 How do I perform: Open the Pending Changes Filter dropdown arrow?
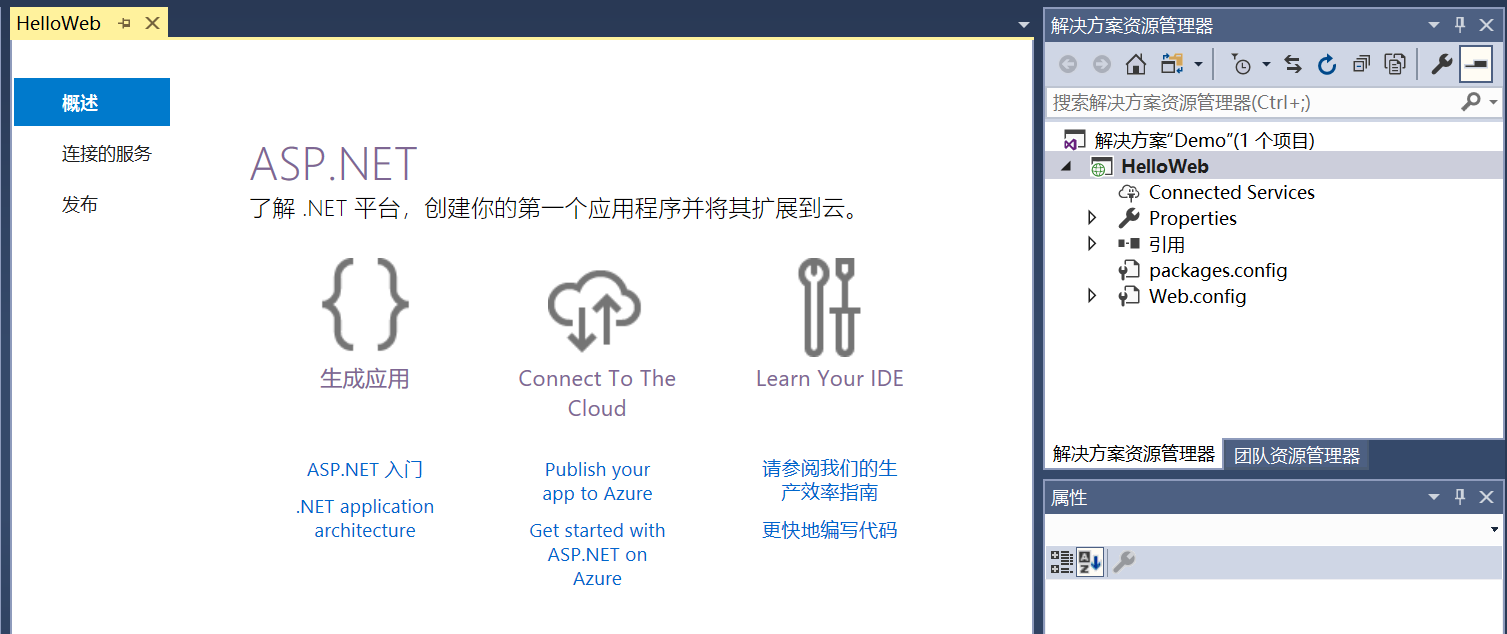coord(1266,65)
